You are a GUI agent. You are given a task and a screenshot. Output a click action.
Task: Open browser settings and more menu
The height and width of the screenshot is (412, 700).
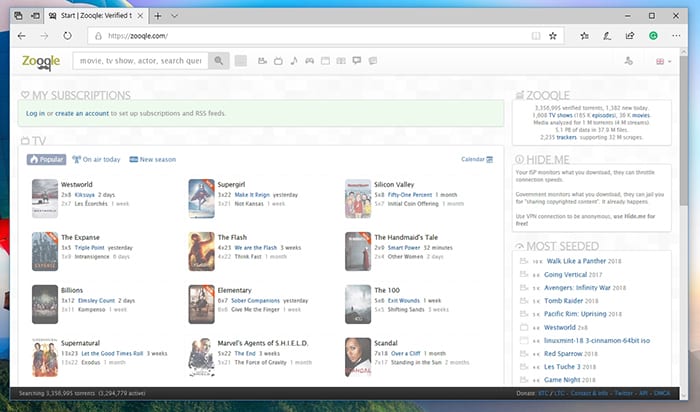point(676,36)
